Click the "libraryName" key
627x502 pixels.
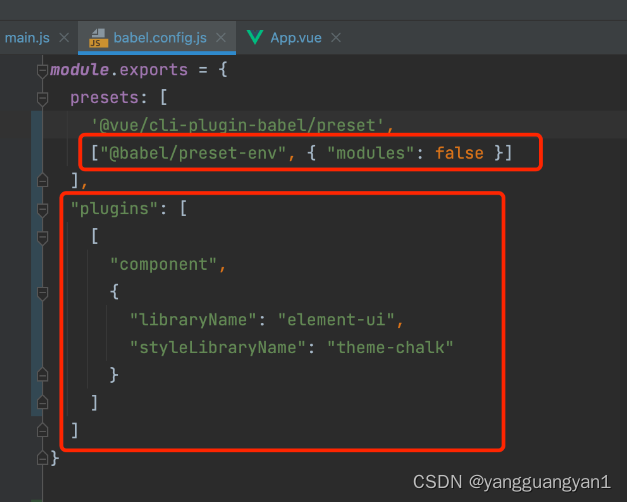pyautogui.click(x=193, y=320)
